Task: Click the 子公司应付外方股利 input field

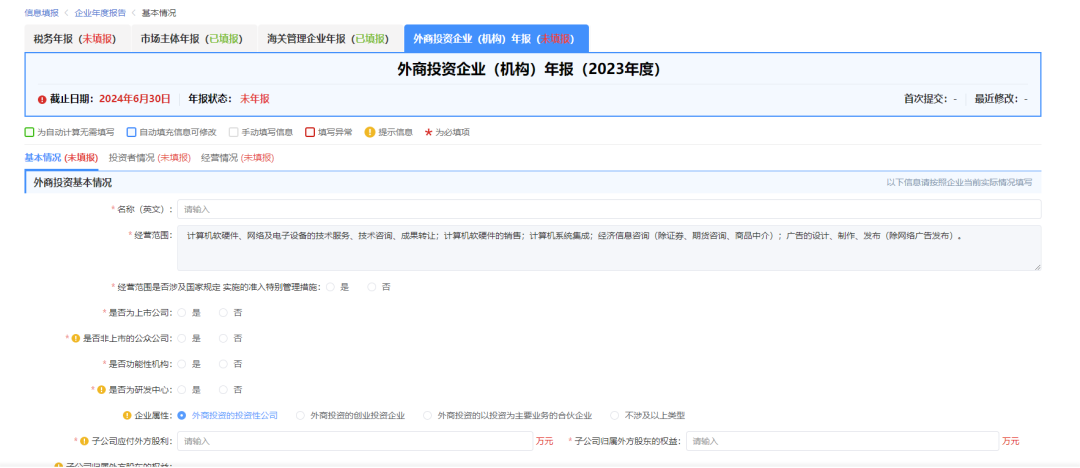Action: 355,441
